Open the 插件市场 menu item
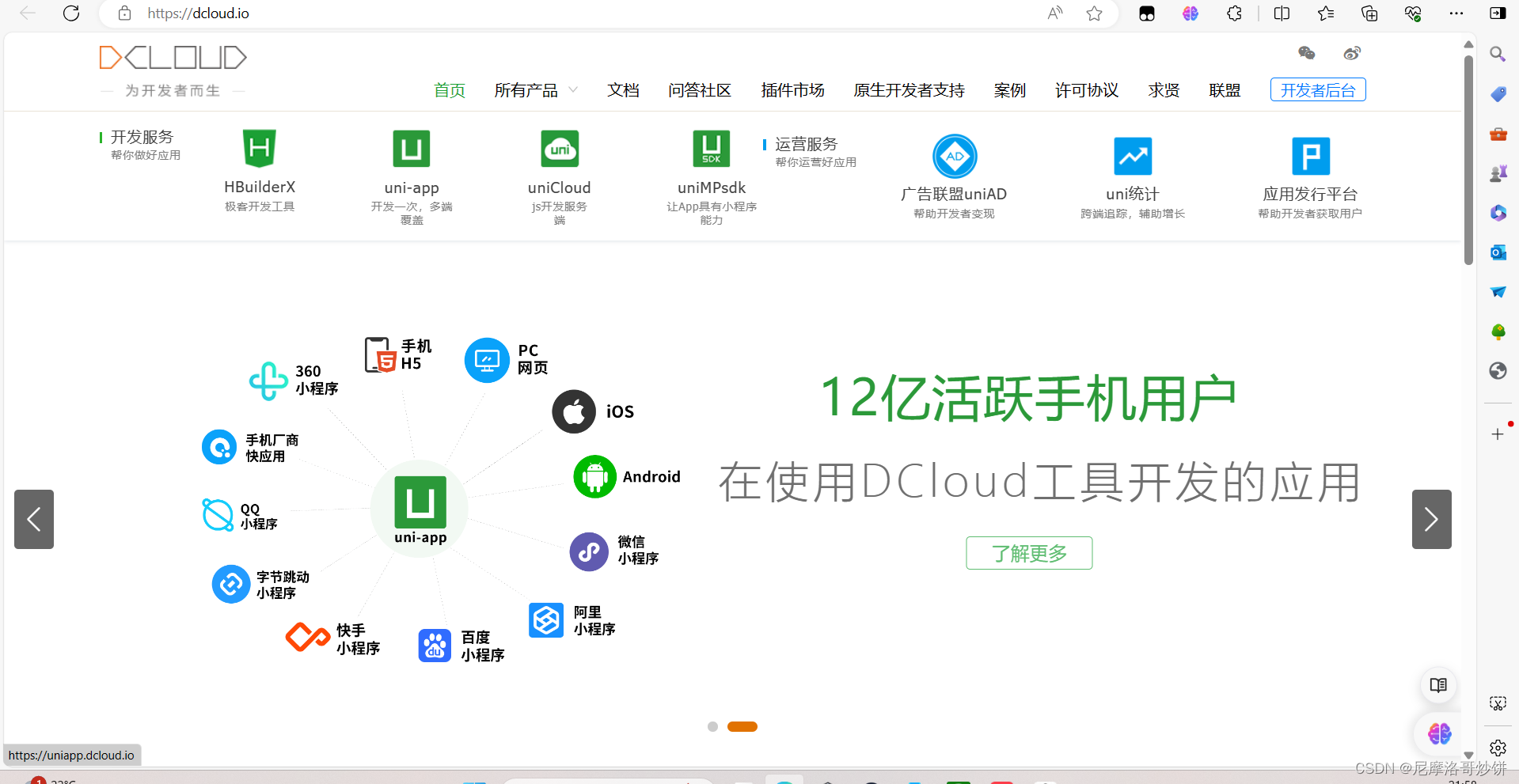1519x784 pixels. point(792,90)
